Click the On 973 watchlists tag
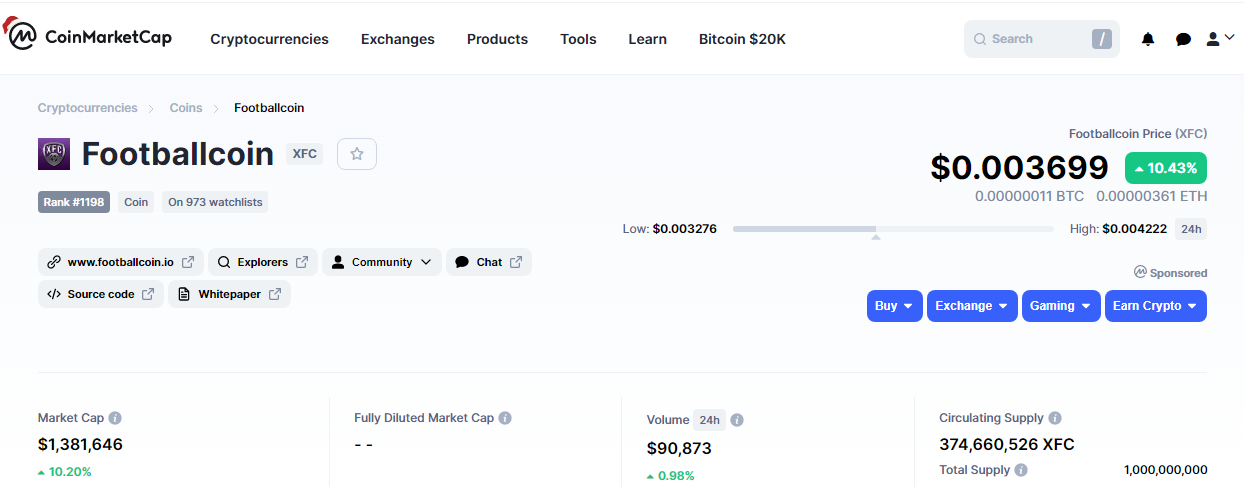1244x499 pixels. (215, 202)
